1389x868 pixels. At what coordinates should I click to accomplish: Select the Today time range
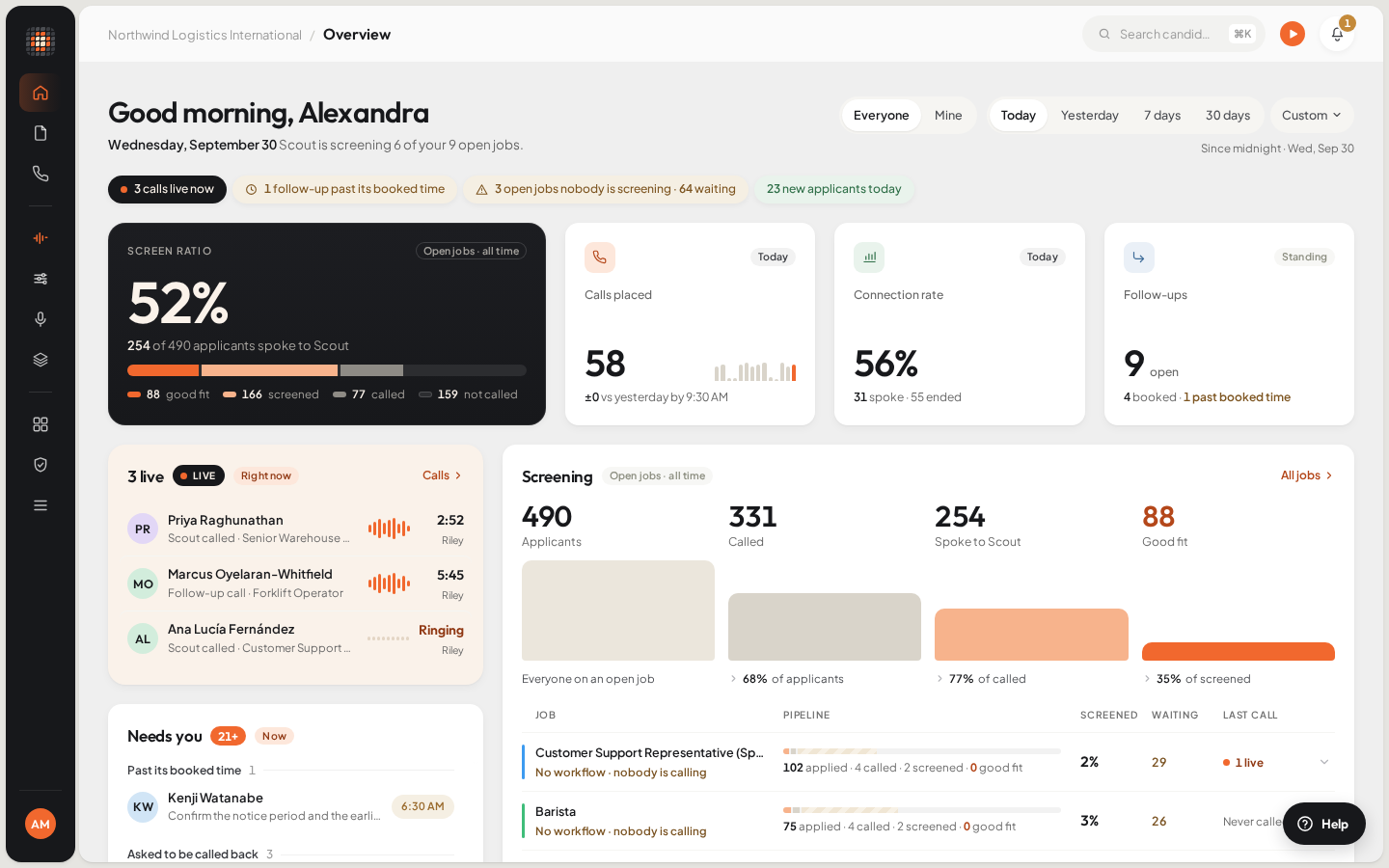click(x=1019, y=116)
